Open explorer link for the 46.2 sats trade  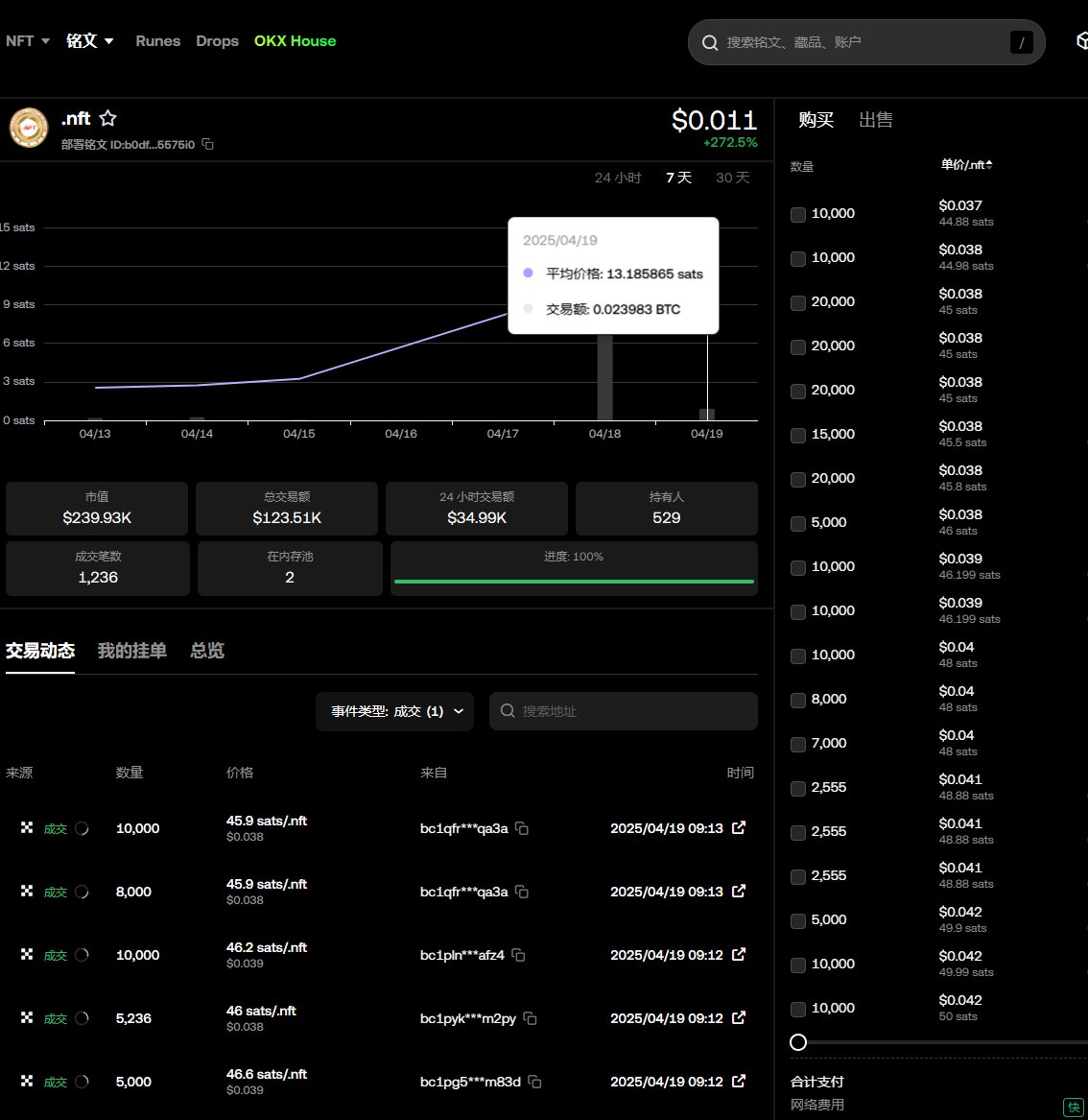click(739, 954)
